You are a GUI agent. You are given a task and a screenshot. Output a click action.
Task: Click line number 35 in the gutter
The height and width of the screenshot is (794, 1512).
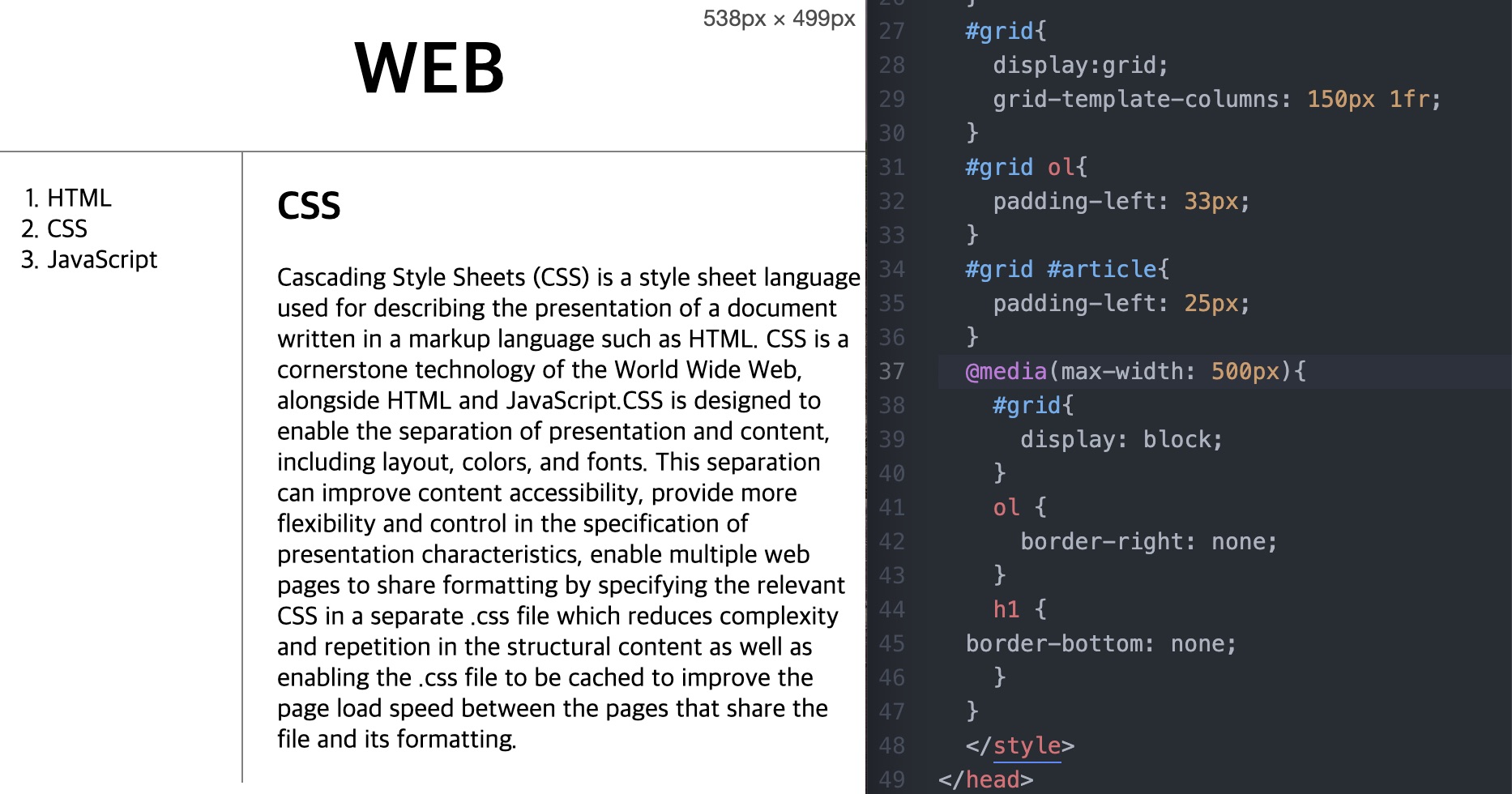click(x=891, y=303)
